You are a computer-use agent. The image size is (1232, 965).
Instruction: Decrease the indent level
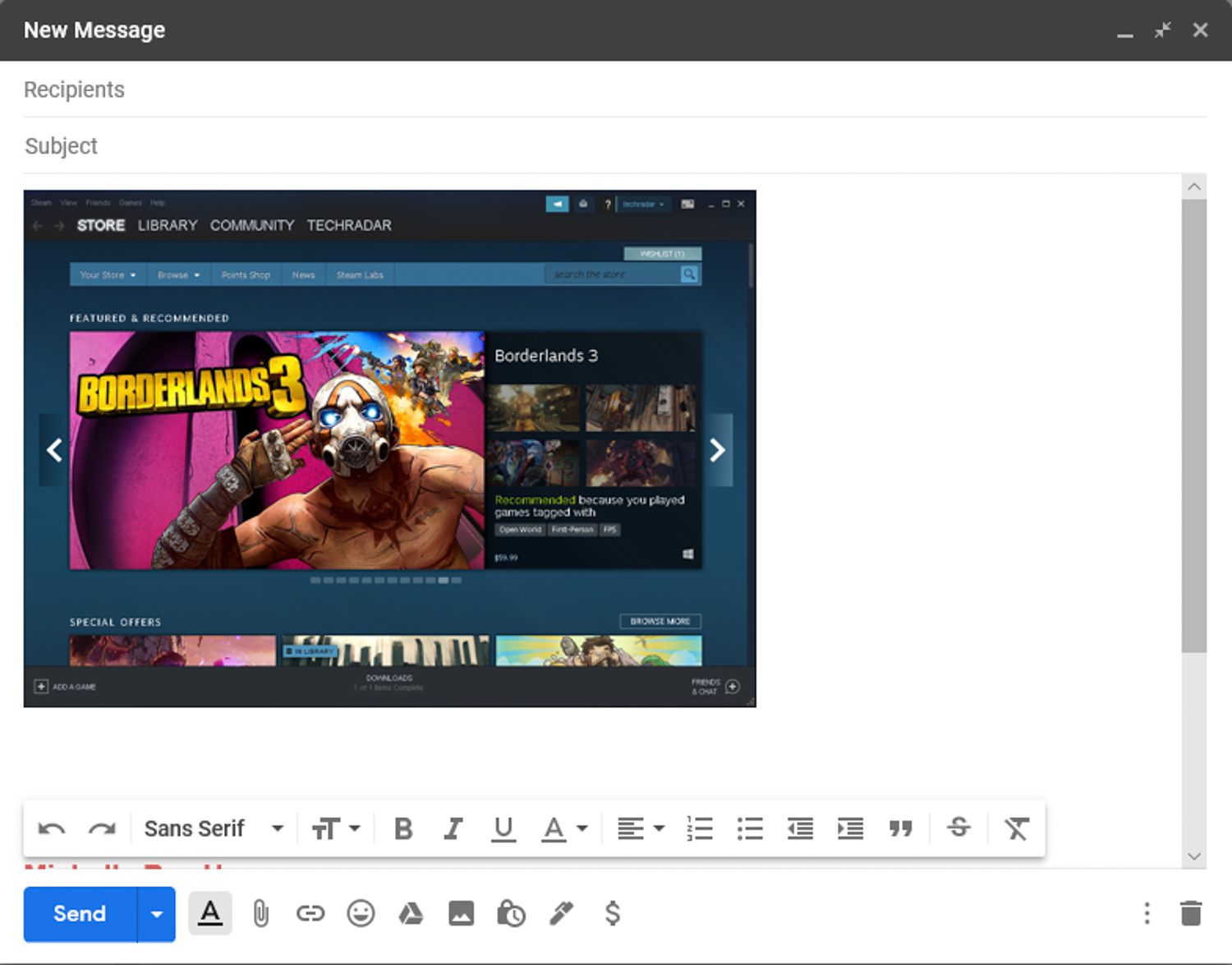coord(800,829)
